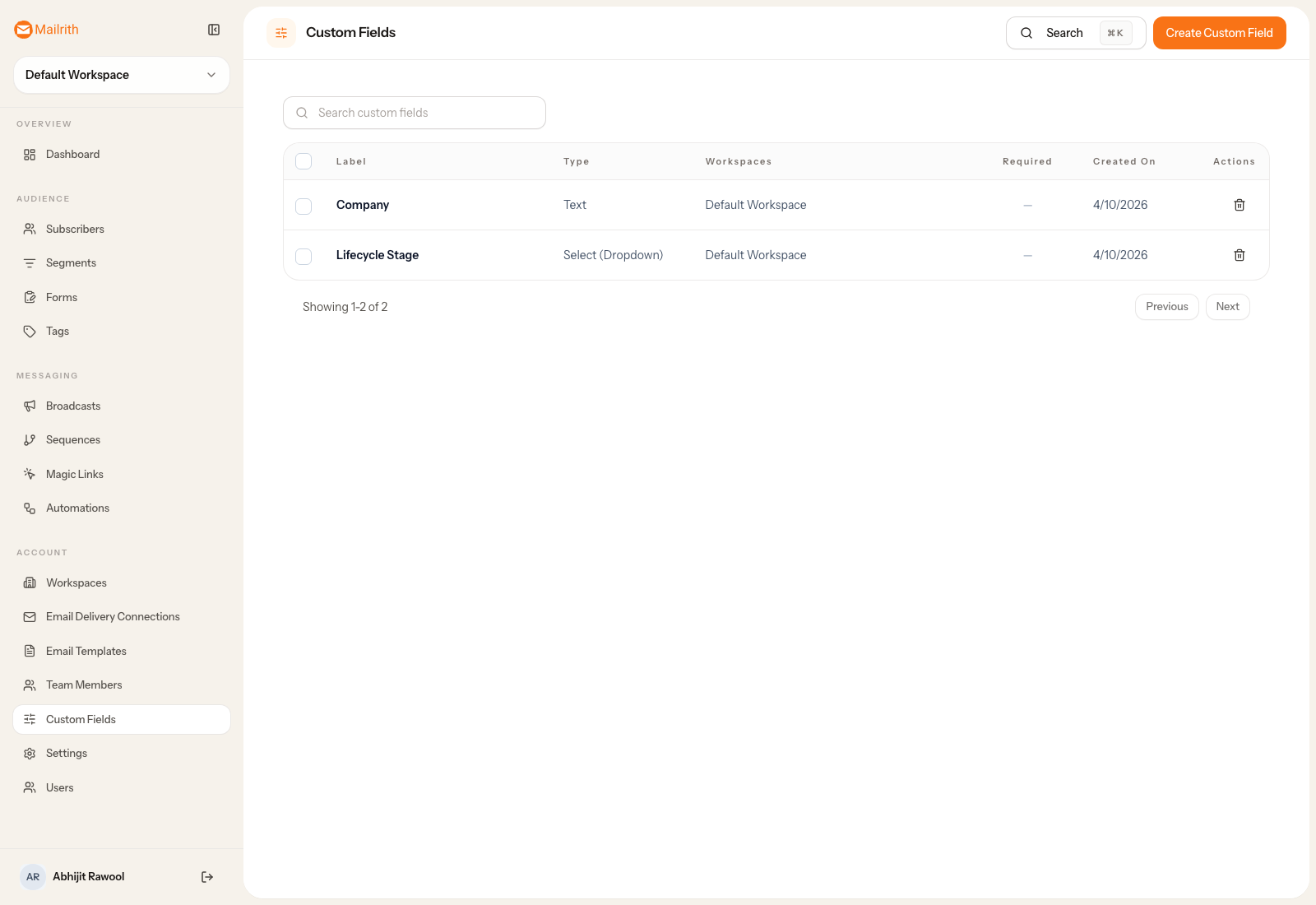Click the Tags icon under Audience
Image resolution: width=1316 pixels, height=905 pixels.
pyautogui.click(x=30, y=331)
